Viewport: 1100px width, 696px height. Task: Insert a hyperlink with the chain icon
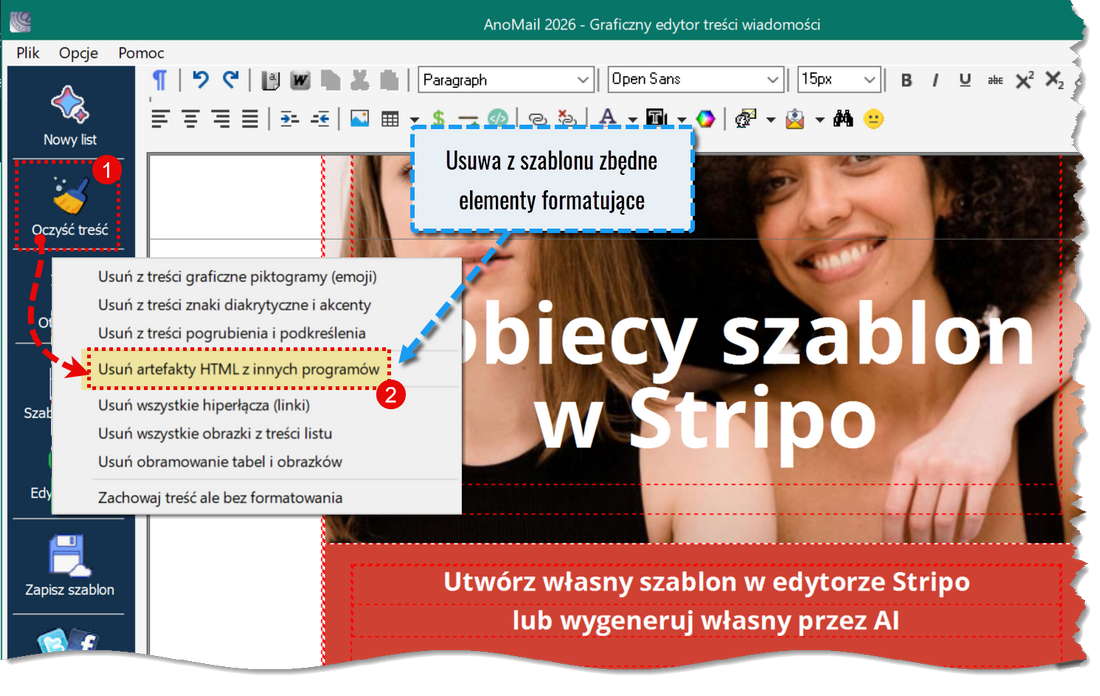pyautogui.click(x=537, y=119)
